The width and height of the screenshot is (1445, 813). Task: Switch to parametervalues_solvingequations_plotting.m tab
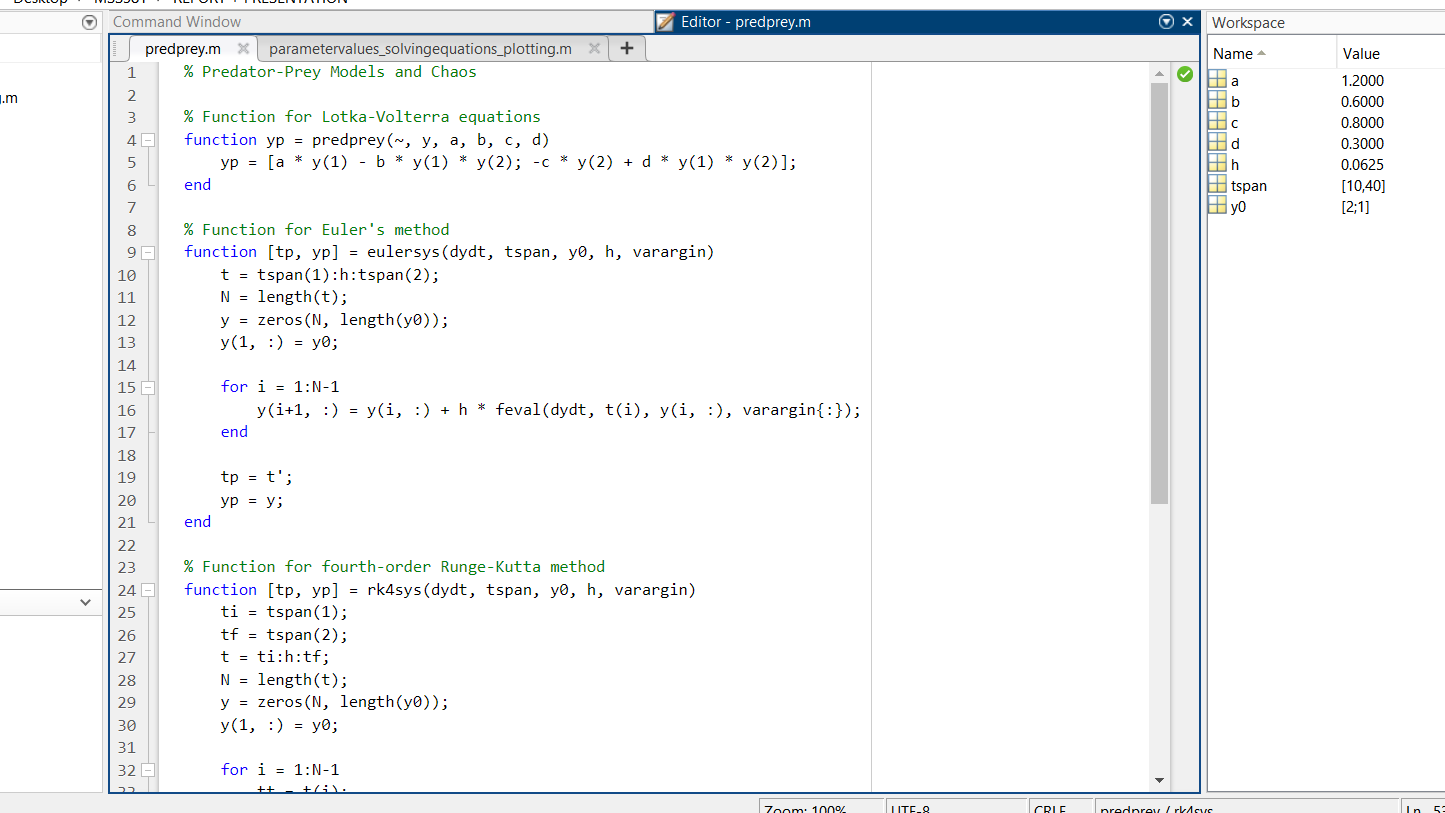[419, 47]
